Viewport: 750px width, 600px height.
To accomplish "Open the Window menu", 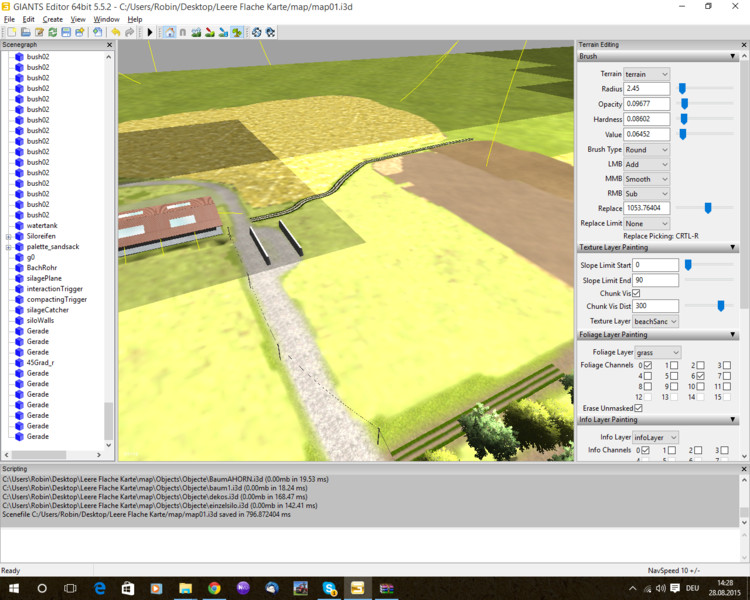I will pos(106,19).
